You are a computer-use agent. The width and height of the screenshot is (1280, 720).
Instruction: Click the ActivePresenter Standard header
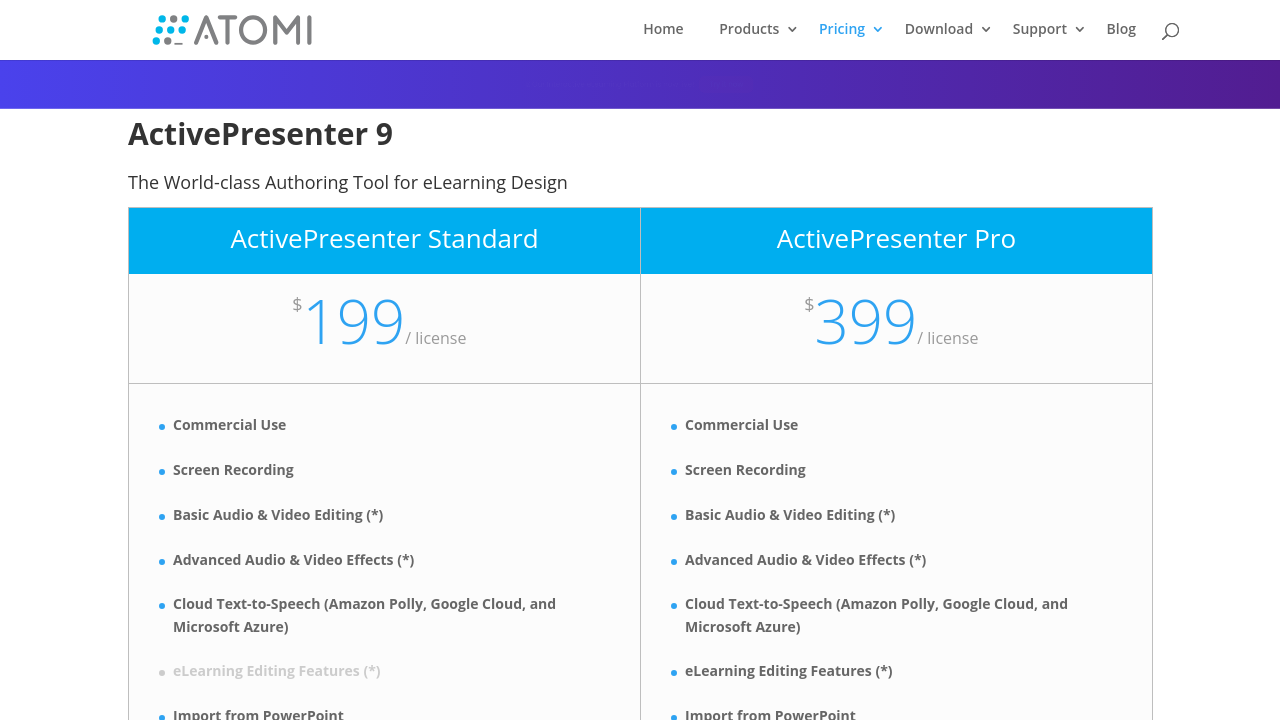point(384,239)
